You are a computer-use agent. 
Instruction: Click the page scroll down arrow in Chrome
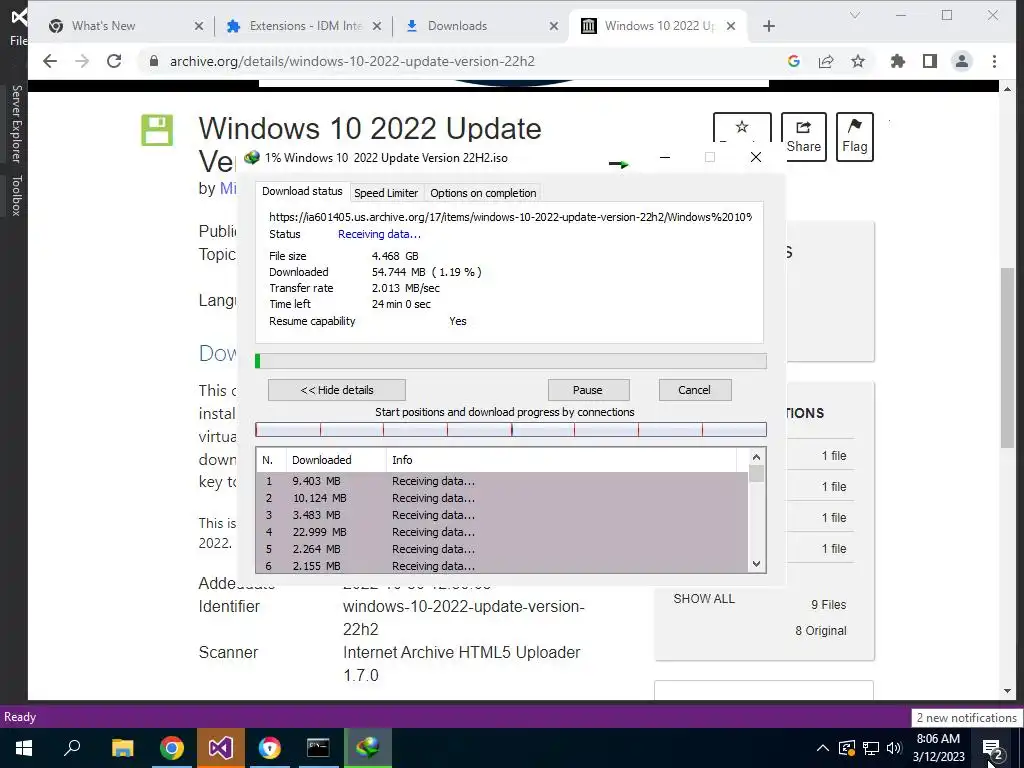pyautogui.click(x=1007, y=691)
